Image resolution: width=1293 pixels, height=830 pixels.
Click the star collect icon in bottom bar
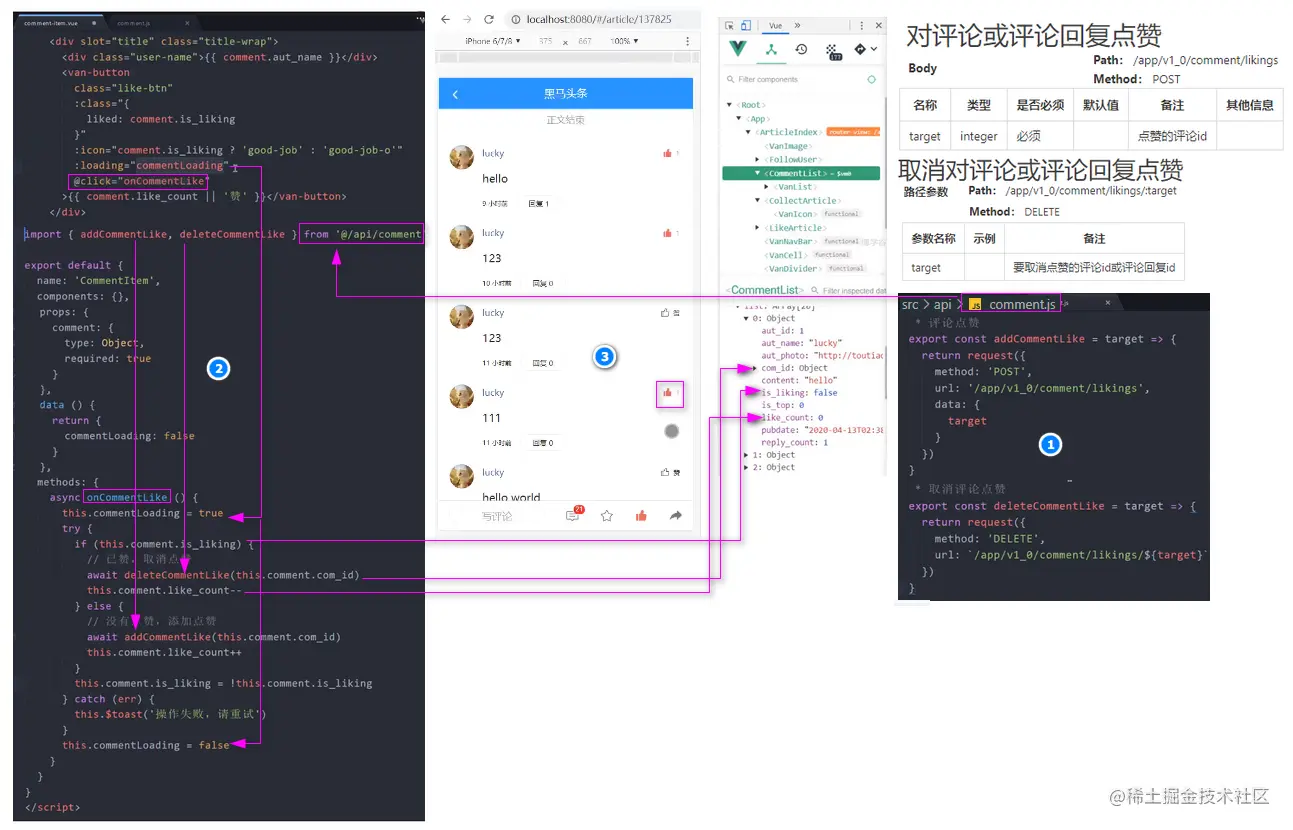tap(607, 516)
